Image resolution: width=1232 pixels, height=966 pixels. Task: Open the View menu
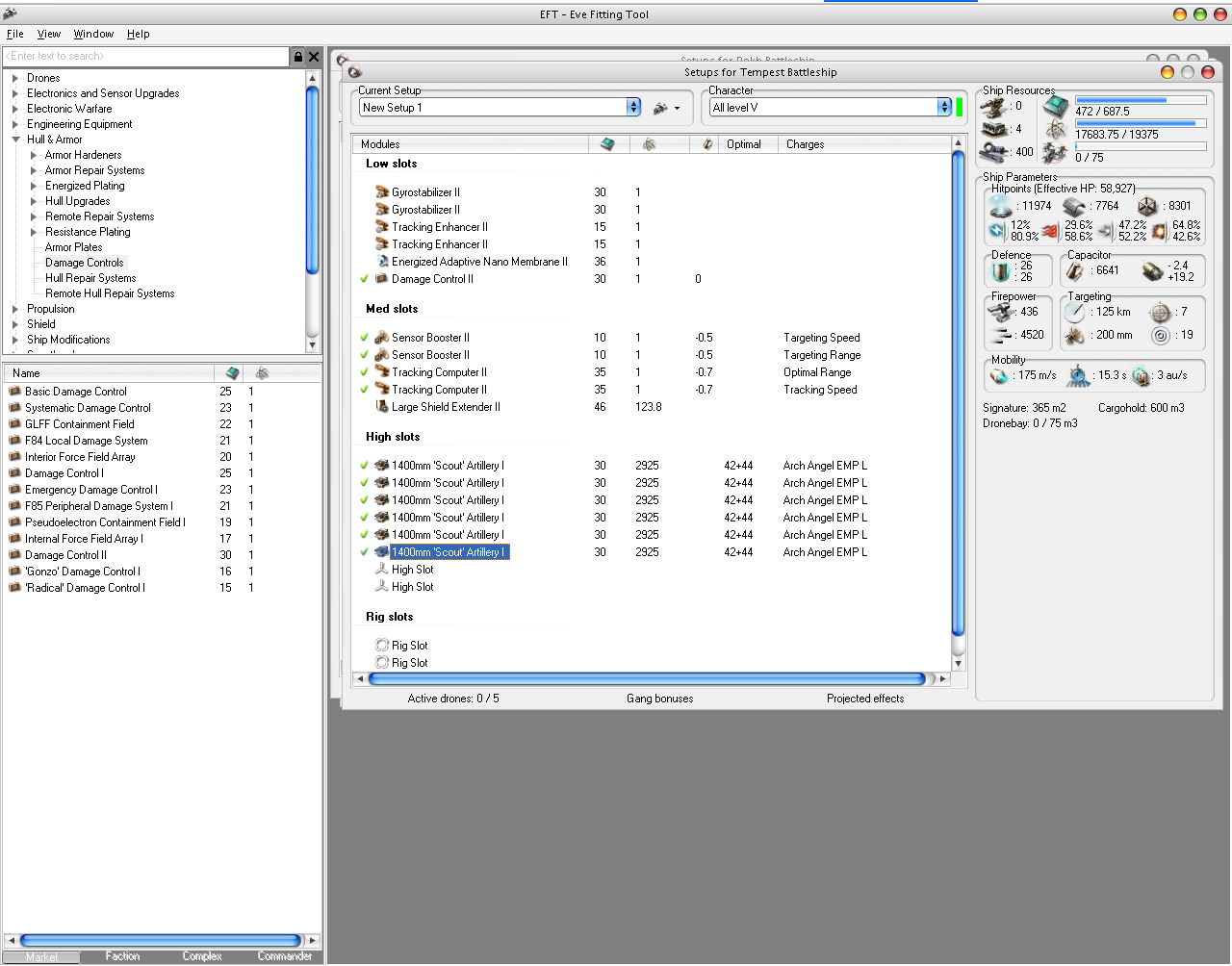48,34
